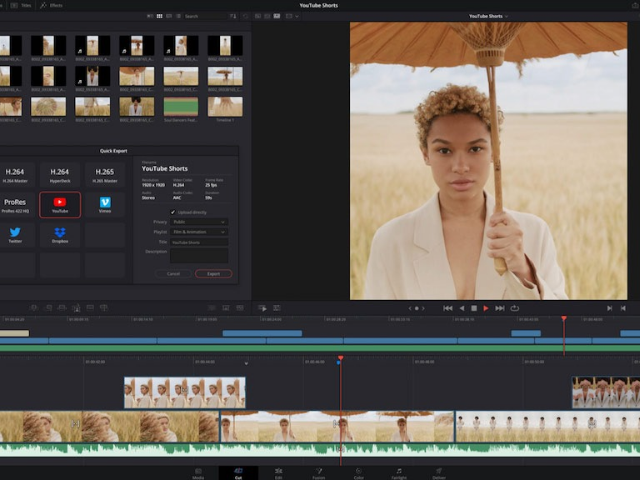Click the red Play button
The height and width of the screenshot is (480, 640).
[486, 308]
